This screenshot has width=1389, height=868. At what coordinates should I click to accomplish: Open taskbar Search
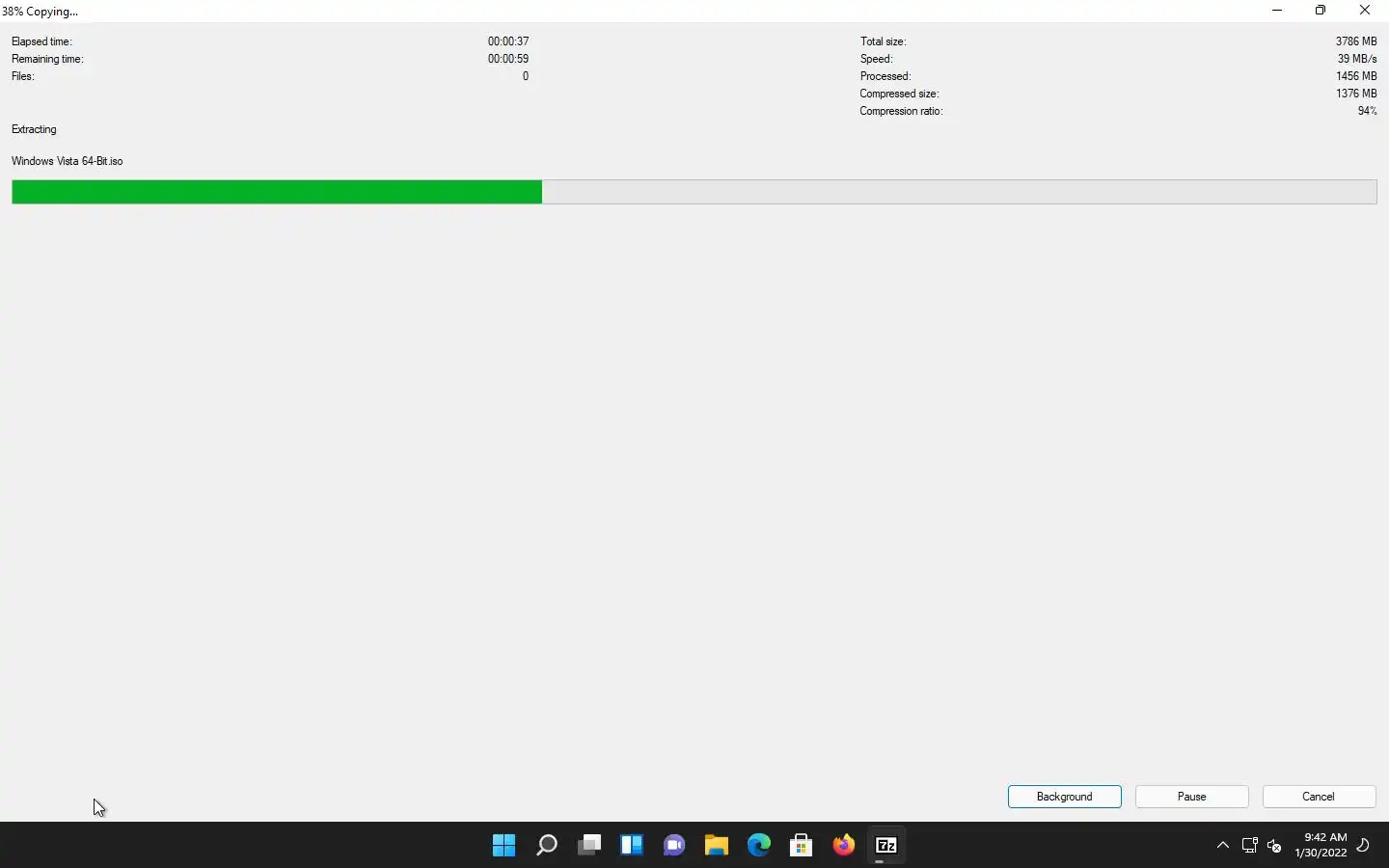547,846
